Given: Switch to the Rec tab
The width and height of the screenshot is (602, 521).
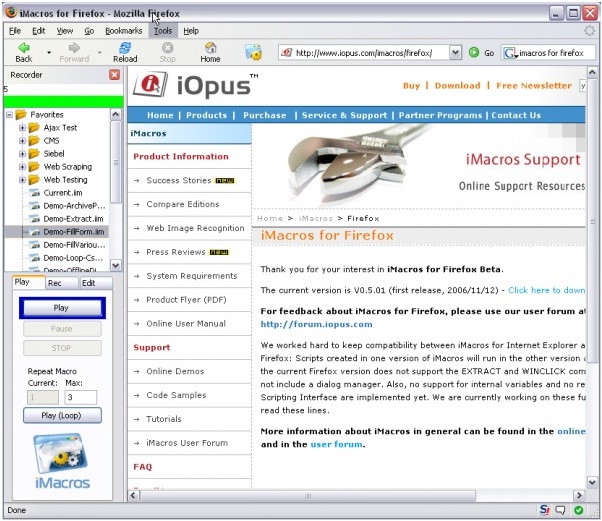Looking at the screenshot, I should (61, 283).
